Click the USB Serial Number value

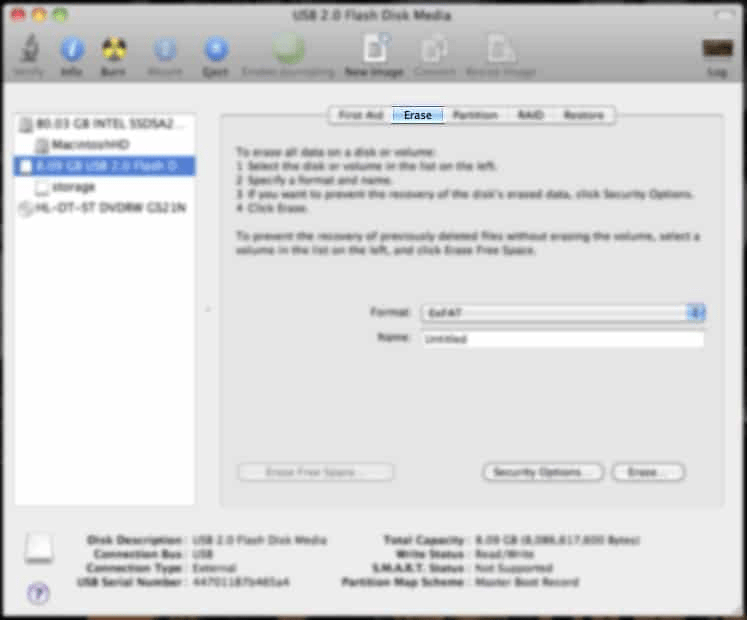[241, 582]
